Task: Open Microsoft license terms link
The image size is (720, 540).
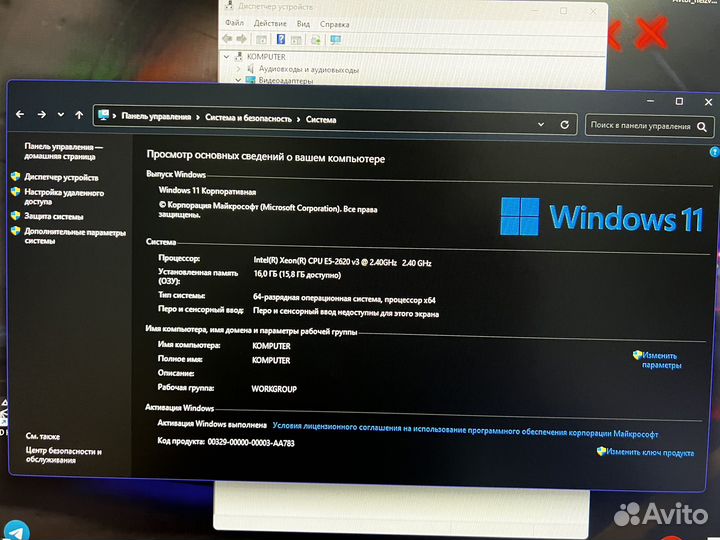Action: tap(465, 430)
